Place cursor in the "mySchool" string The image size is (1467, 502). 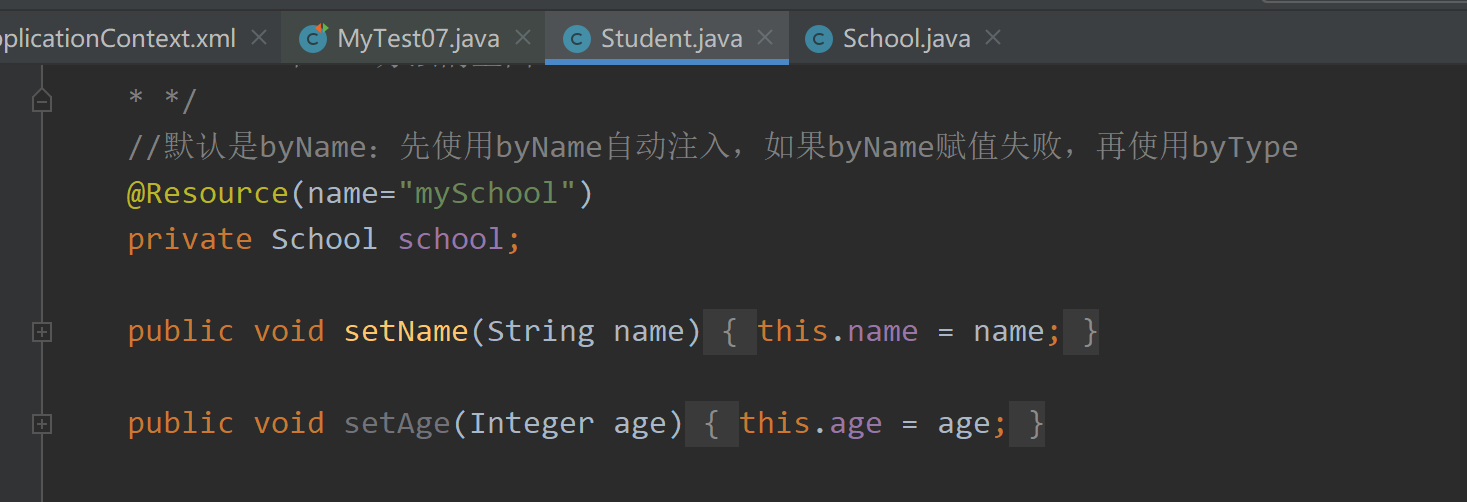click(488, 193)
